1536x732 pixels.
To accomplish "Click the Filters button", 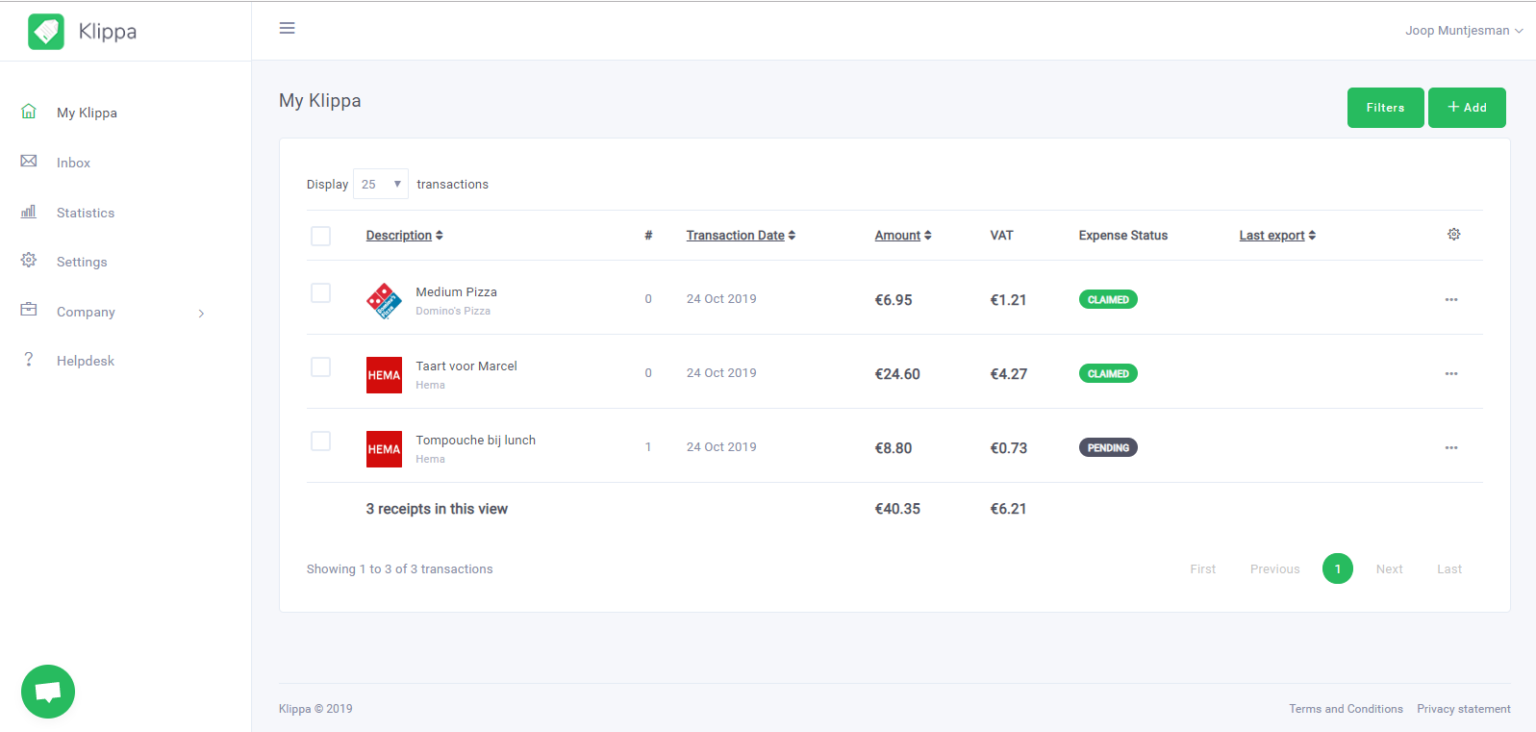I will coord(1385,107).
